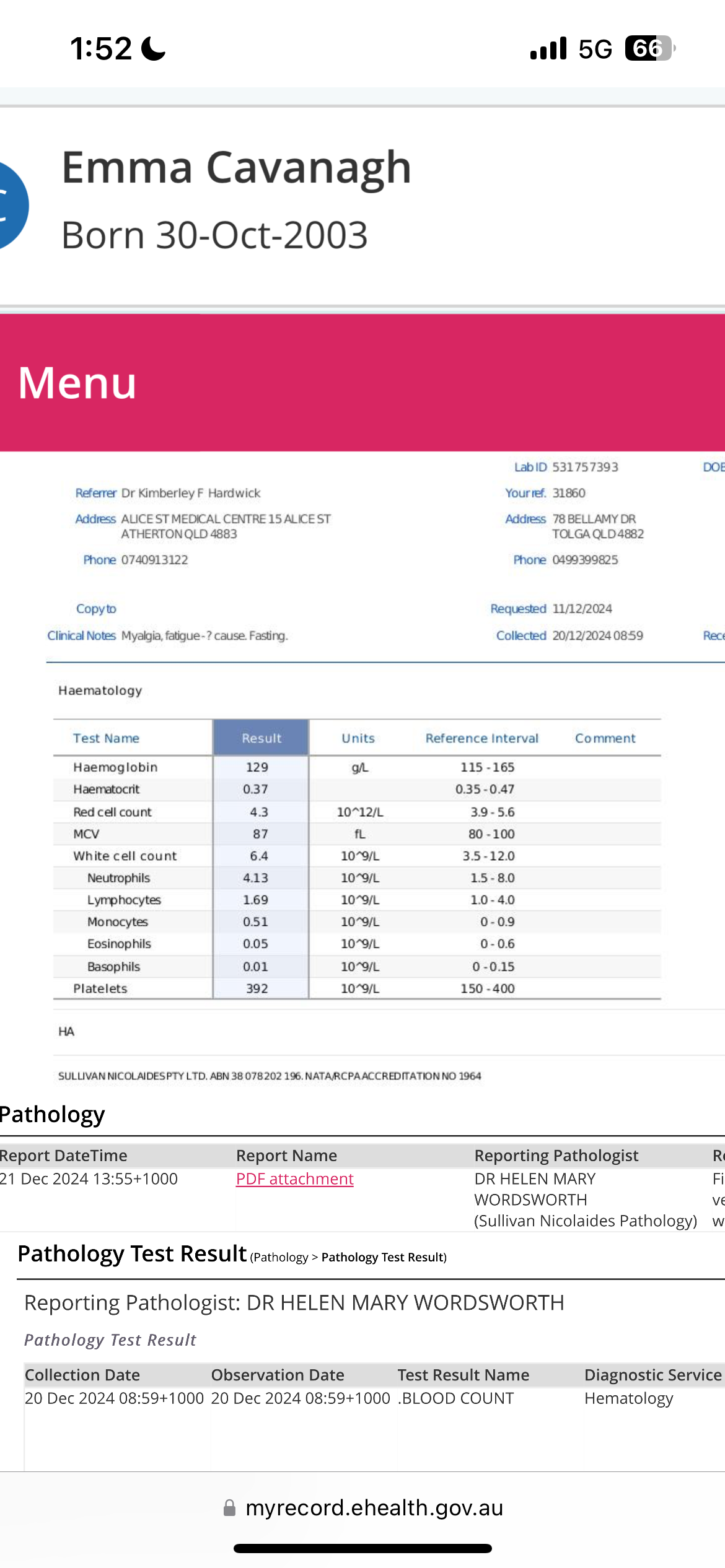Tap the clock time in status bar
This screenshot has height=1568, width=725.
pos(100,48)
